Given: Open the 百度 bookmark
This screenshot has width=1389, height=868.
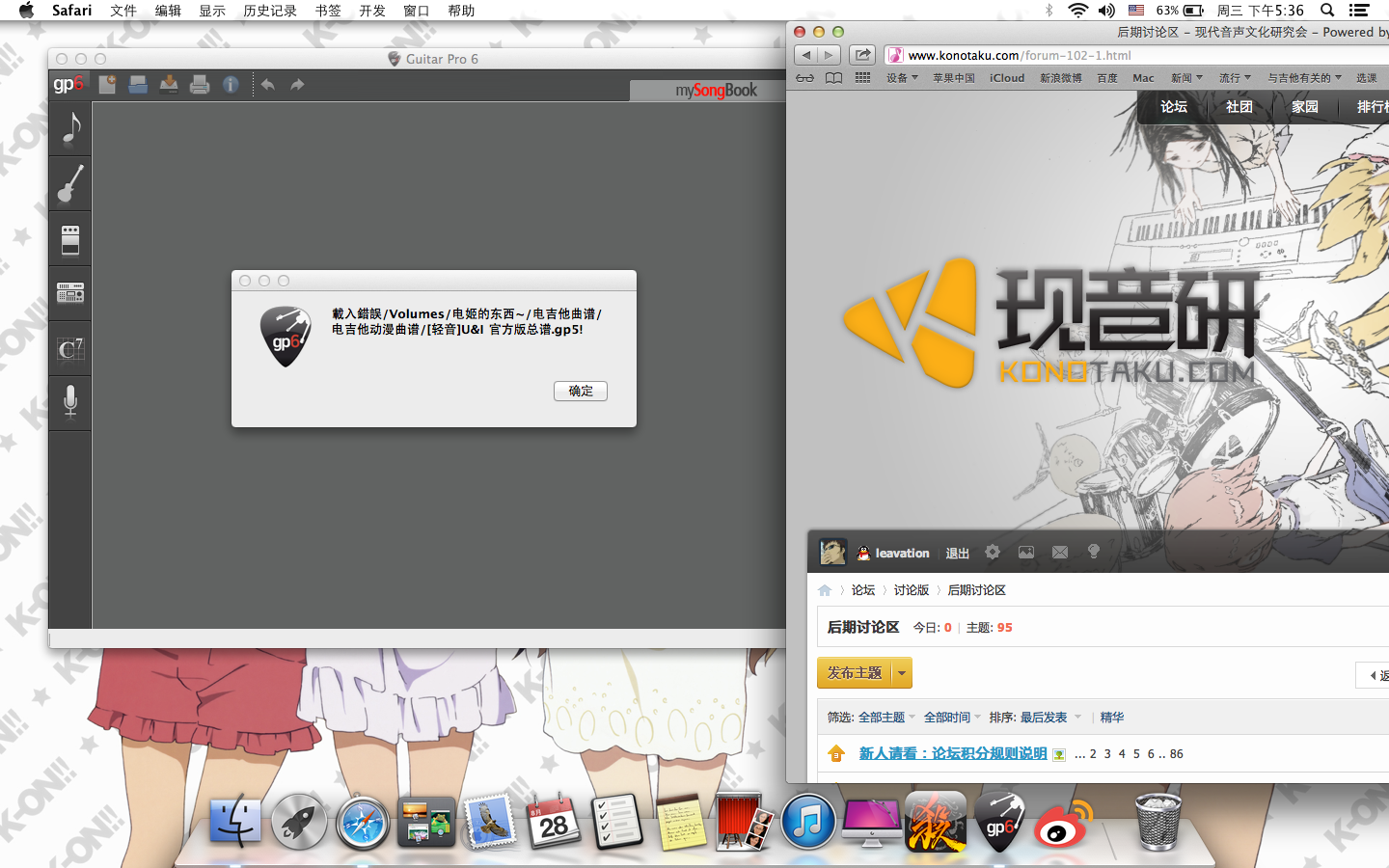Looking at the screenshot, I should (1107, 78).
